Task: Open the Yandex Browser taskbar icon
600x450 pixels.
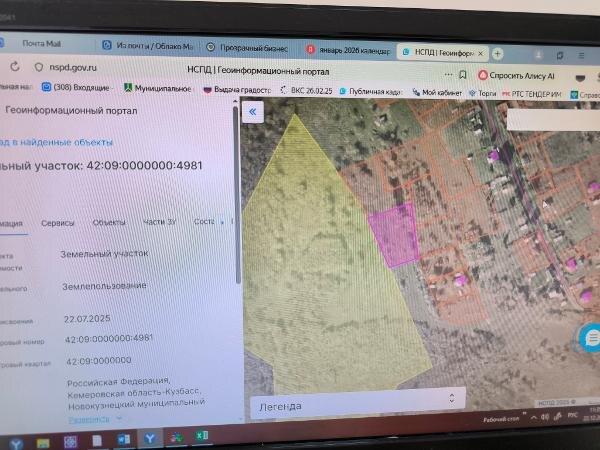Action: click(x=150, y=439)
